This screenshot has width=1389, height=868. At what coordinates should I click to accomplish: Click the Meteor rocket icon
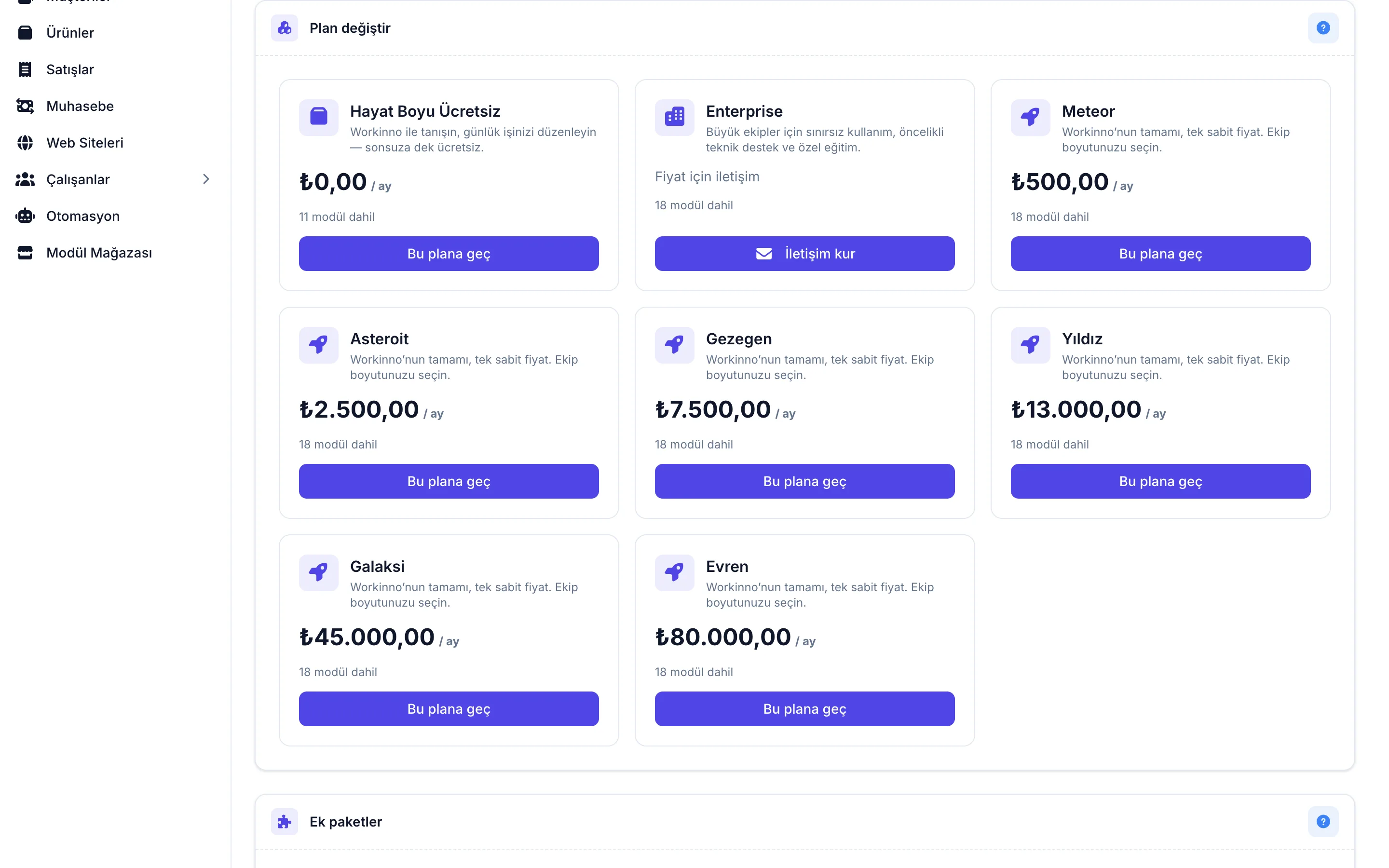pyautogui.click(x=1030, y=117)
